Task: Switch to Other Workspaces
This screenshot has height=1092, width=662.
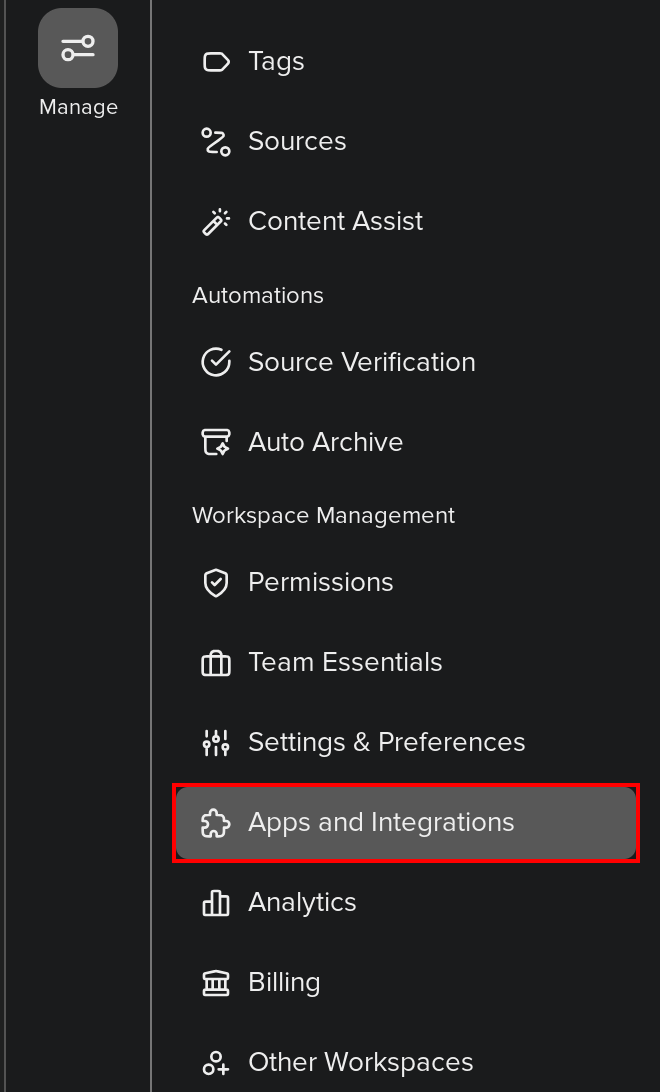Action: point(405,1063)
